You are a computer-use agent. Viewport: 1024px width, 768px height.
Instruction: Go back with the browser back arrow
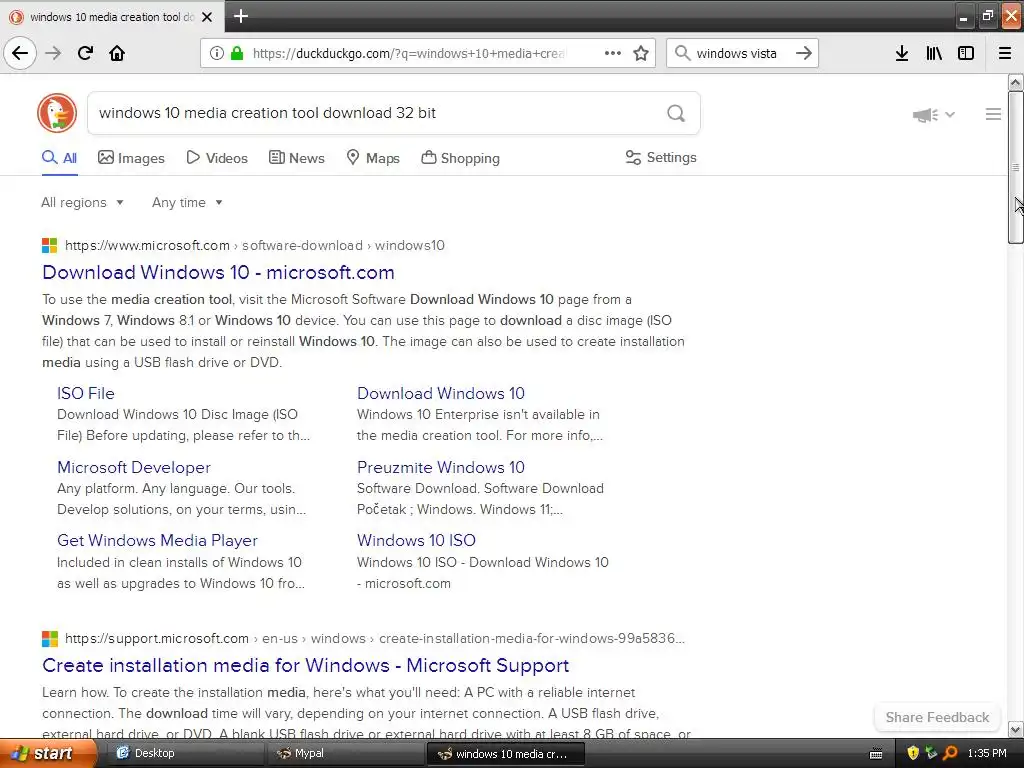tap(20, 53)
